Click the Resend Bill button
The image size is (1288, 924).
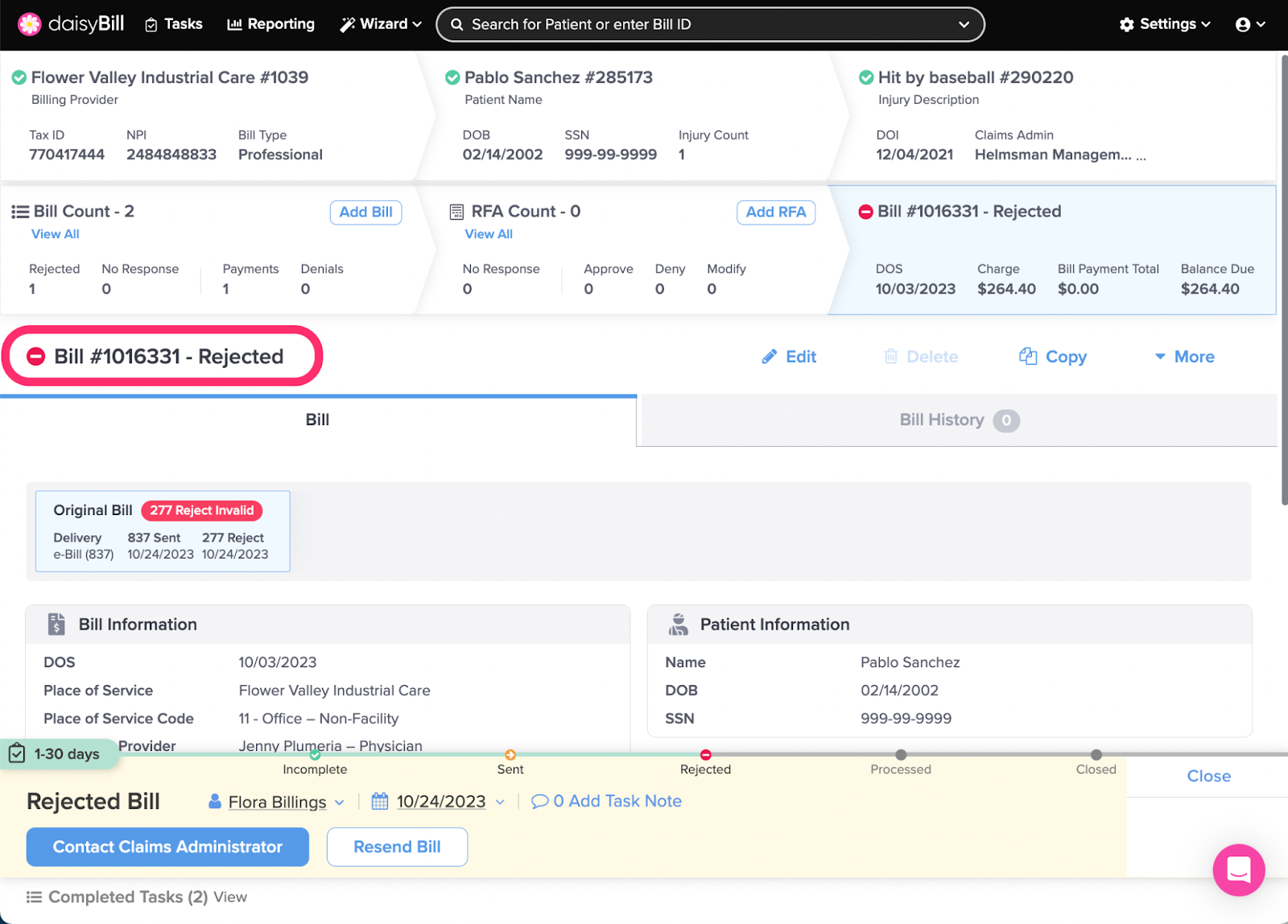[397, 847]
